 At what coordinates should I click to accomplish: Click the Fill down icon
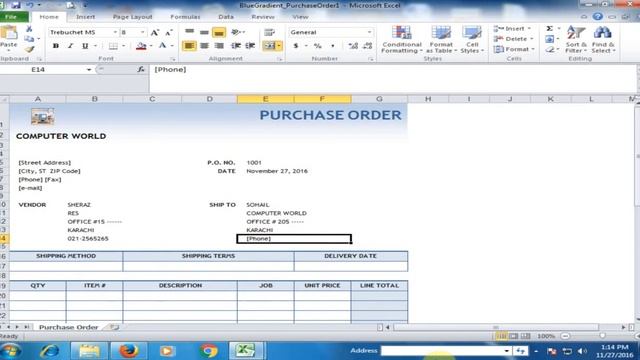[550, 39]
